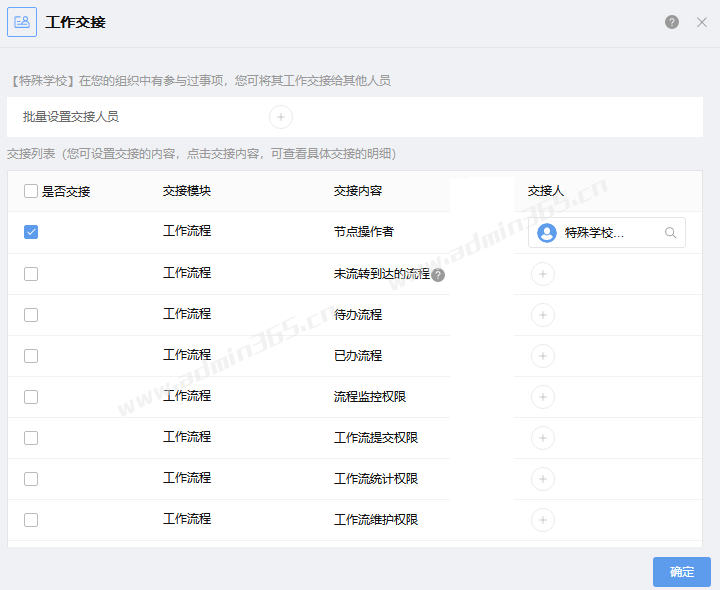Toggle the 是否交接 select-all checkbox
Image resolution: width=720 pixels, height=590 pixels.
pyautogui.click(x=31, y=191)
